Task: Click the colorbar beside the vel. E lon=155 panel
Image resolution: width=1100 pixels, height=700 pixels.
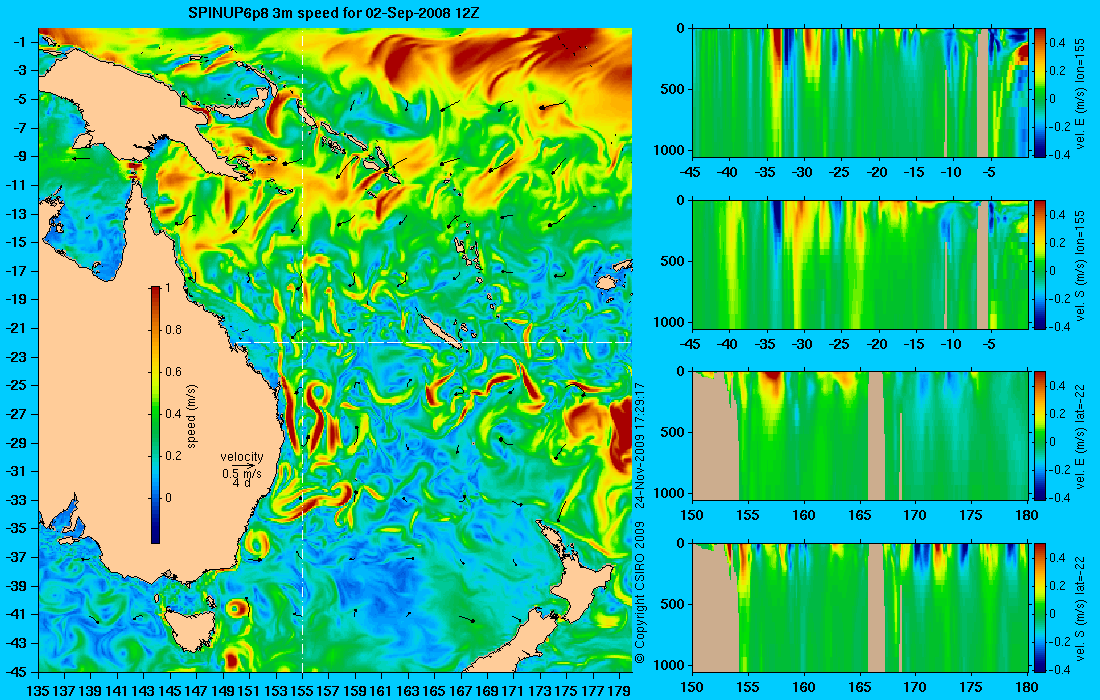Action: click(x=1040, y=93)
